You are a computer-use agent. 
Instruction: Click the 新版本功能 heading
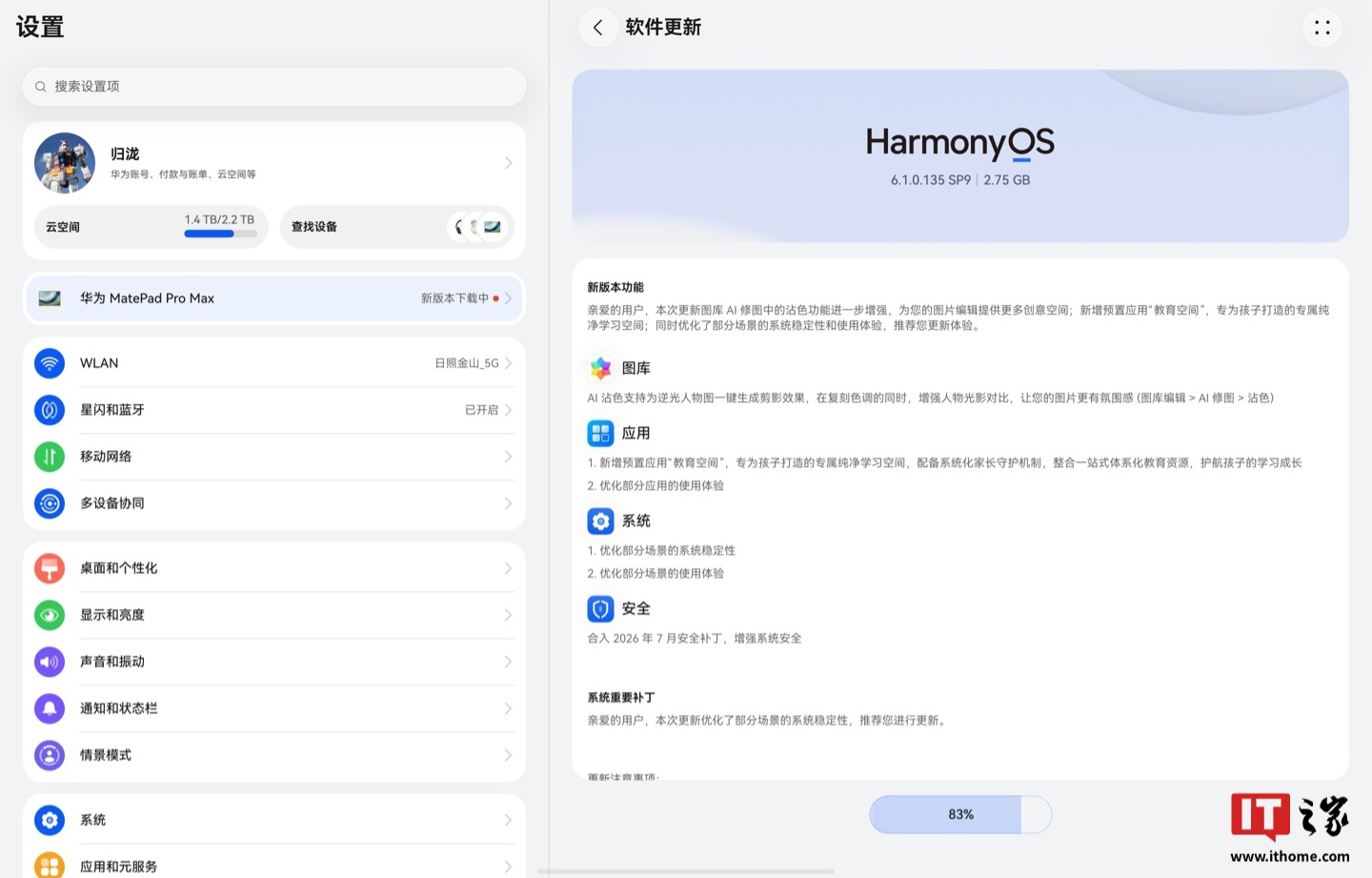615,287
